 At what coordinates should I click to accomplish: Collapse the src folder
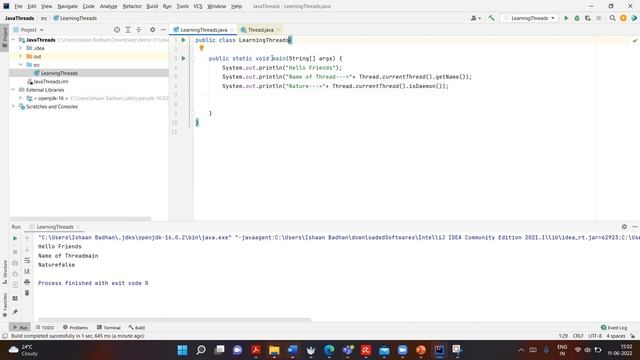click(x=20, y=64)
